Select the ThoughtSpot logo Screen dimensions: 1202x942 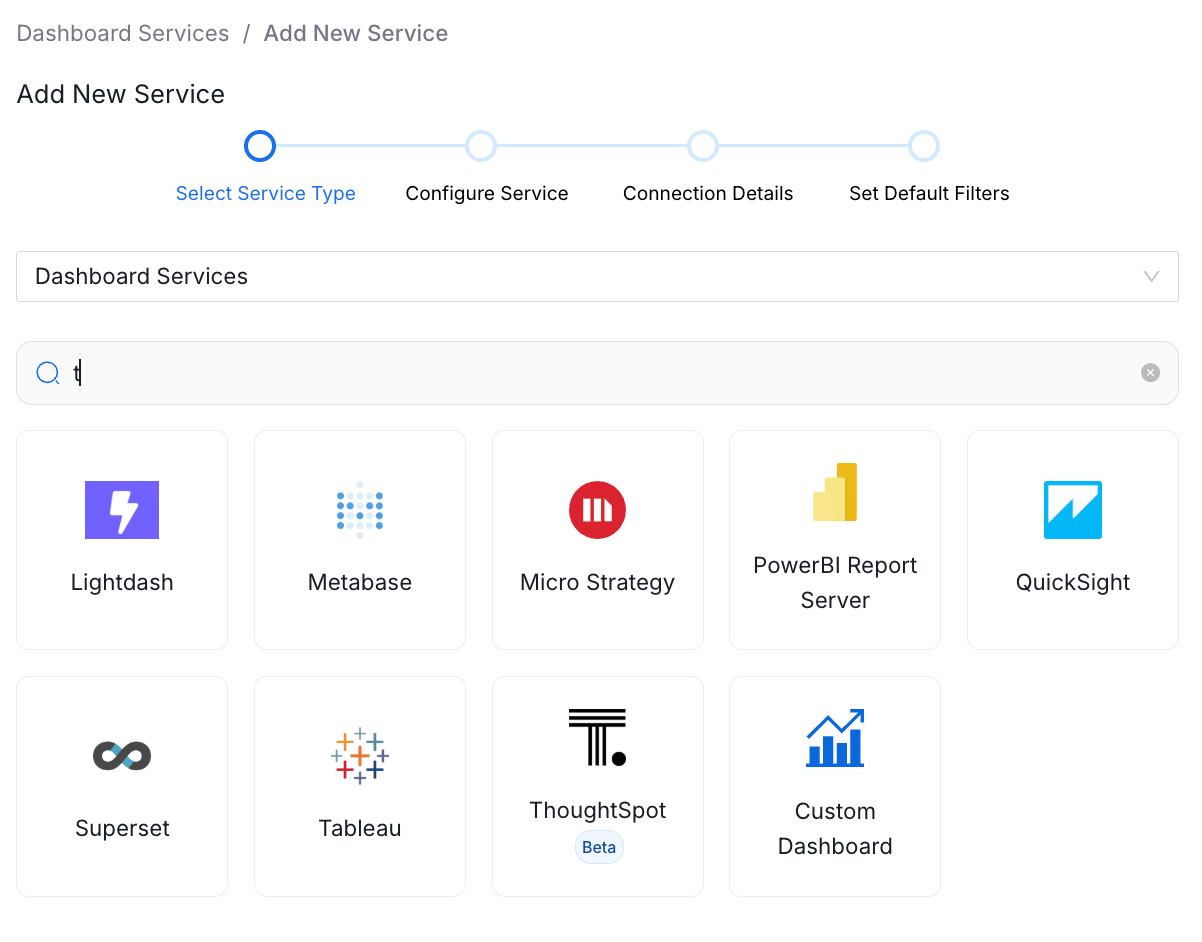tap(598, 738)
